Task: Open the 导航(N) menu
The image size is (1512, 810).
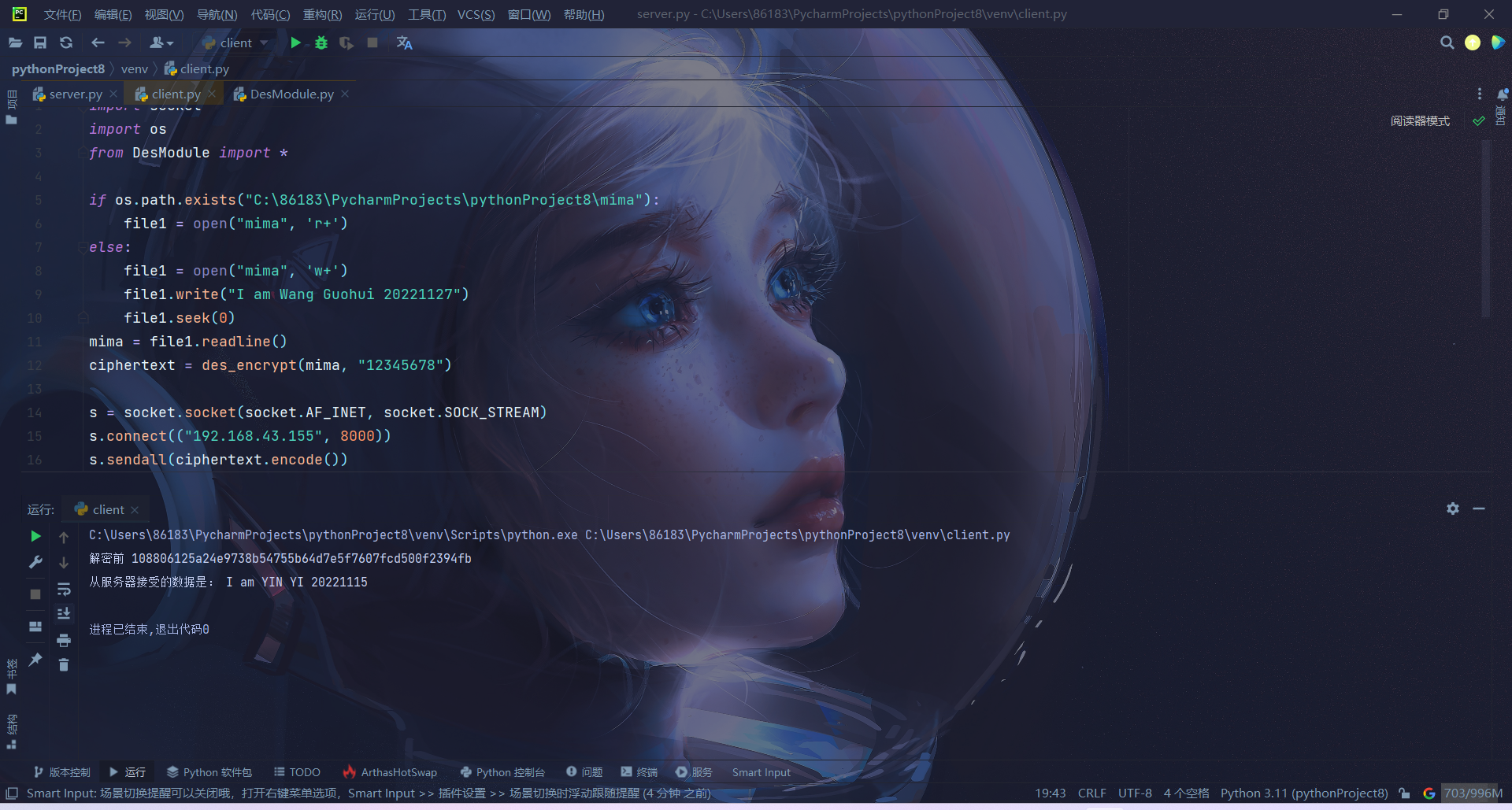Action: (x=217, y=14)
